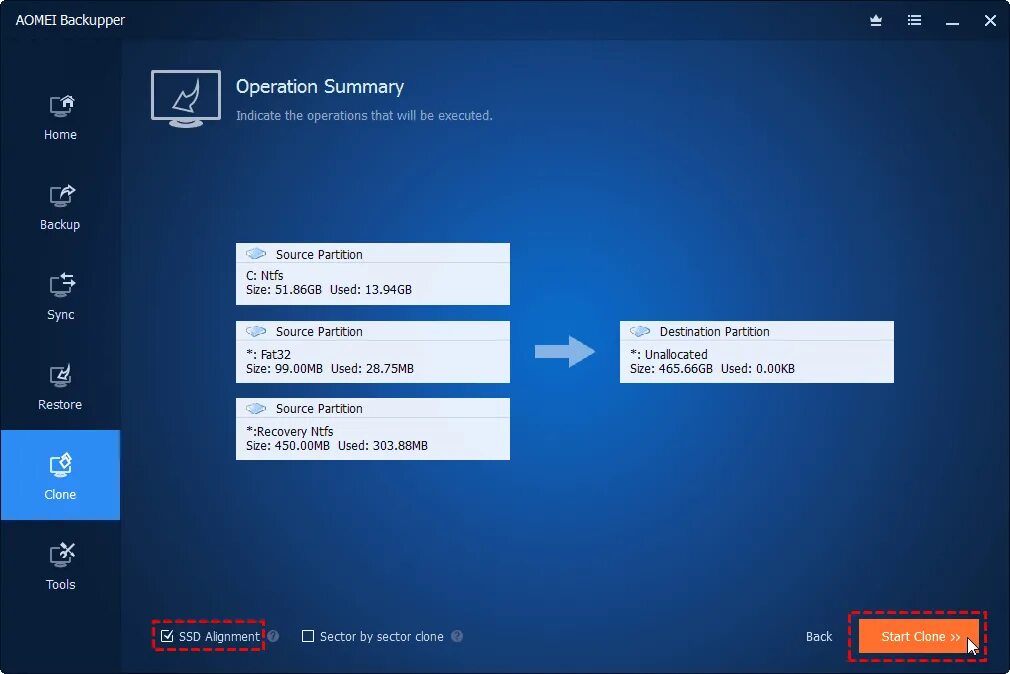This screenshot has width=1010, height=674.
Task: Show help for SSD Alignment
Action: (273, 636)
